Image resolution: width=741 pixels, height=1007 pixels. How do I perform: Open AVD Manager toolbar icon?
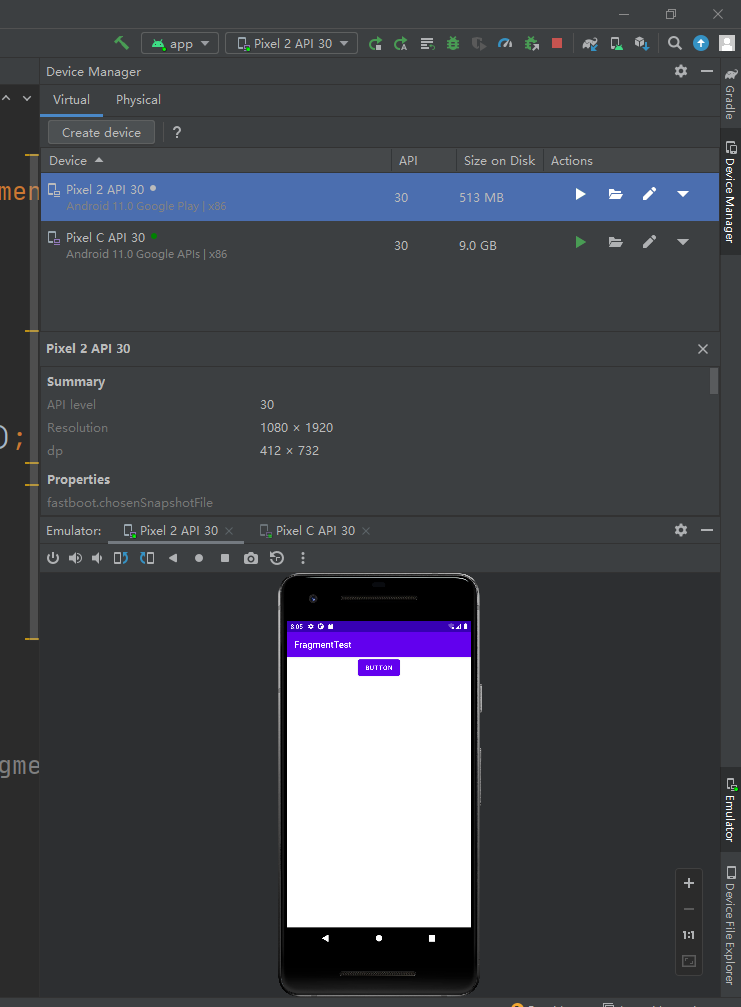click(x=616, y=43)
